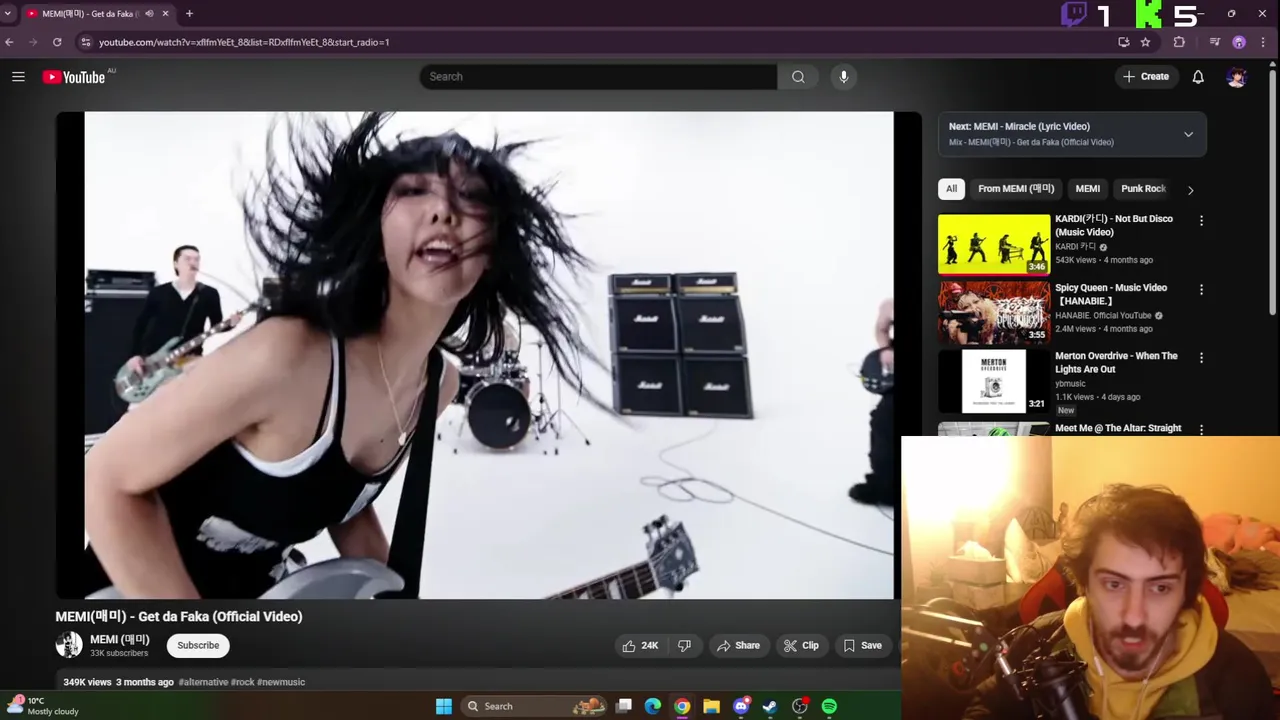Close the MEMI Get da Faka tab
1280x720 pixels.
[166, 14]
